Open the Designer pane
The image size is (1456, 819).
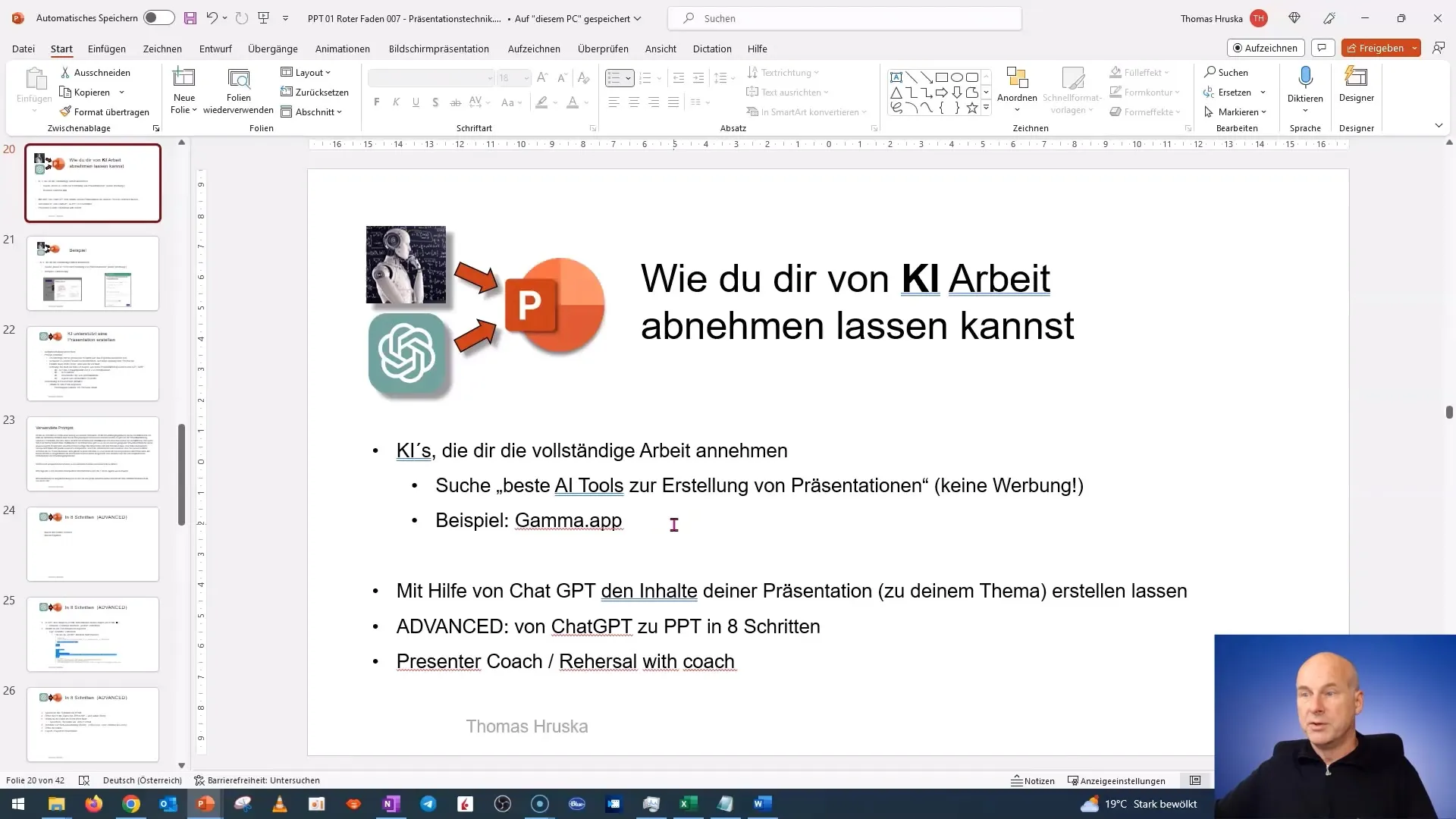1357,85
